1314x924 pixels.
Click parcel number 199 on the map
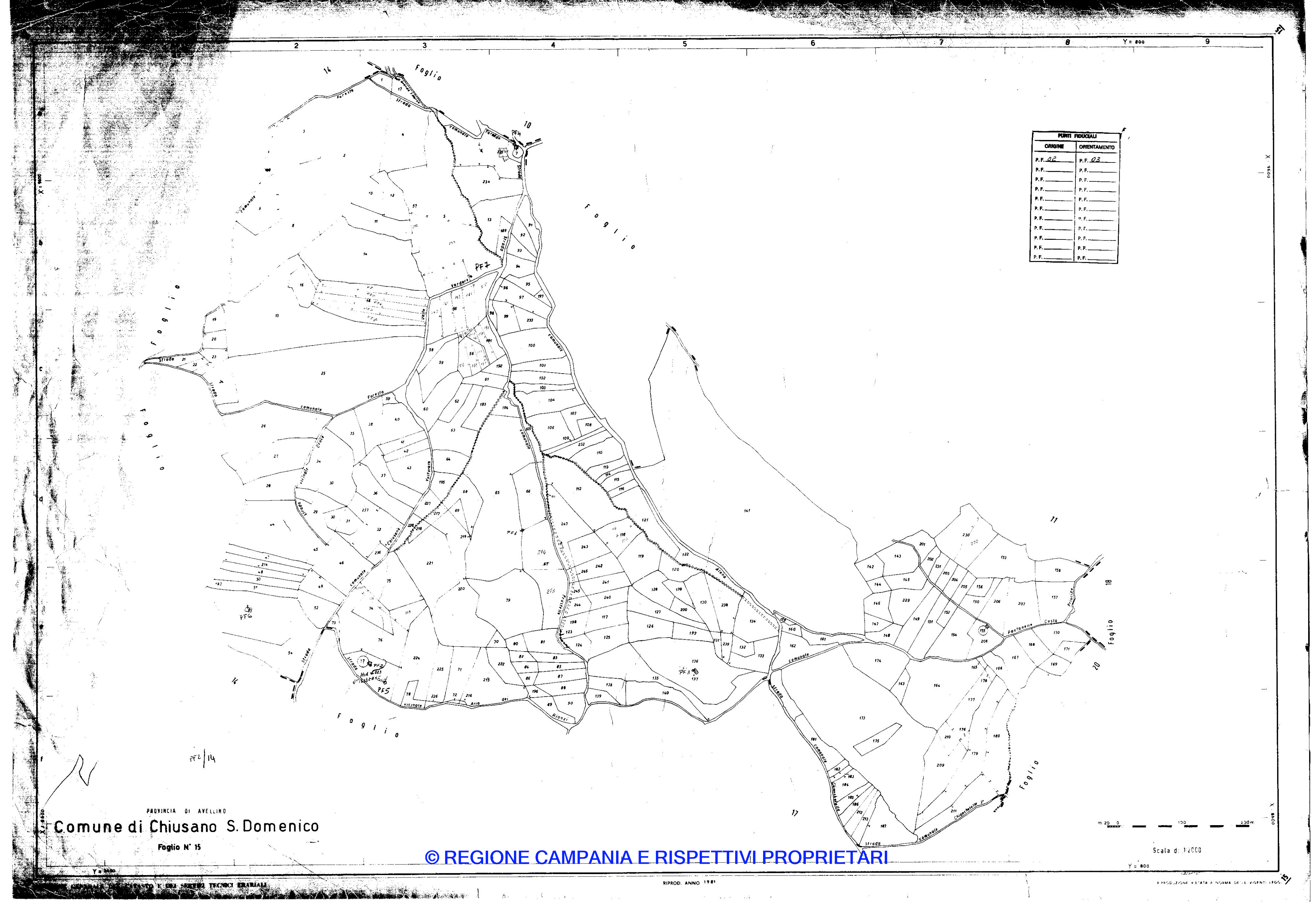click(x=693, y=633)
